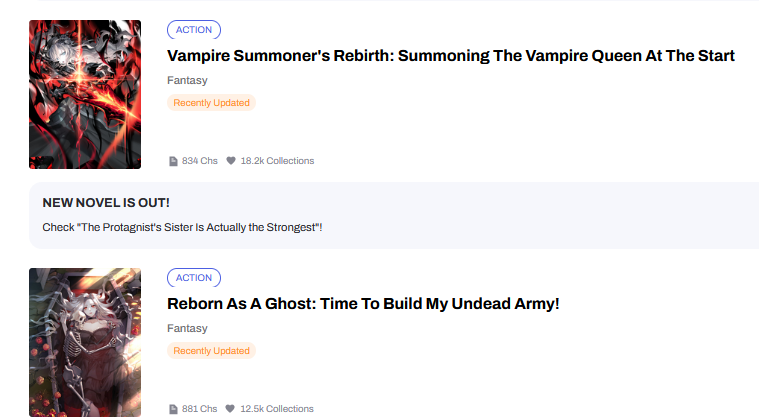Click the Fantasy genre under Vampire Summoner's Rebirth
The height and width of the screenshot is (418, 759).
(x=187, y=81)
